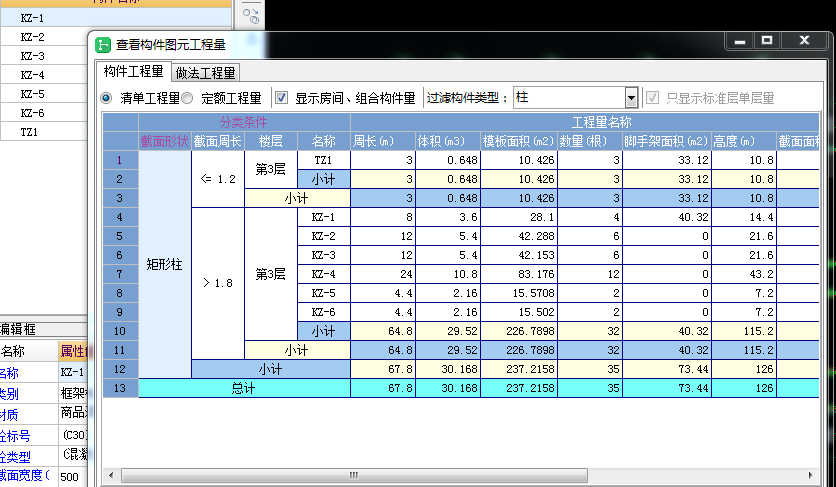836x487 pixels.
Task: Click total formwork area 237.2158 in 总计 row
Action: point(519,388)
